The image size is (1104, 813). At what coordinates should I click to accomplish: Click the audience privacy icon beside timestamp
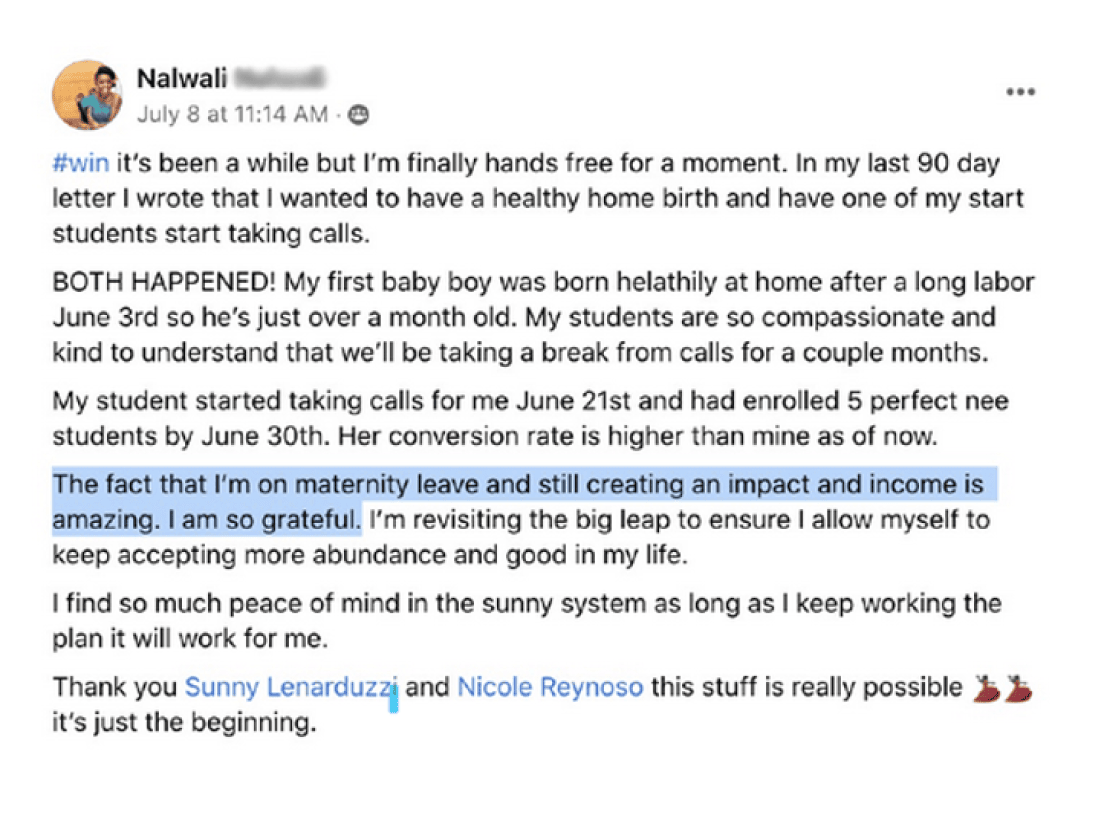pos(358,115)
